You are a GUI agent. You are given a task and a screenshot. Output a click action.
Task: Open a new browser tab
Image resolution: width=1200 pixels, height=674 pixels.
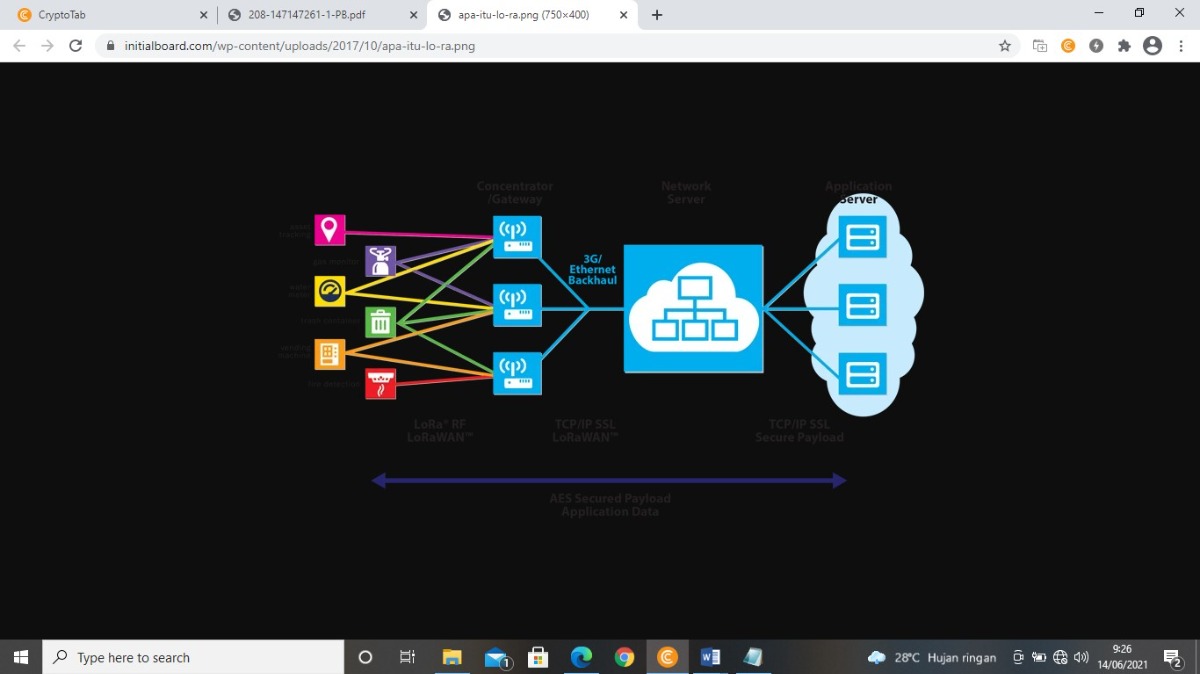pyautogui.click(x=657, y=15)
